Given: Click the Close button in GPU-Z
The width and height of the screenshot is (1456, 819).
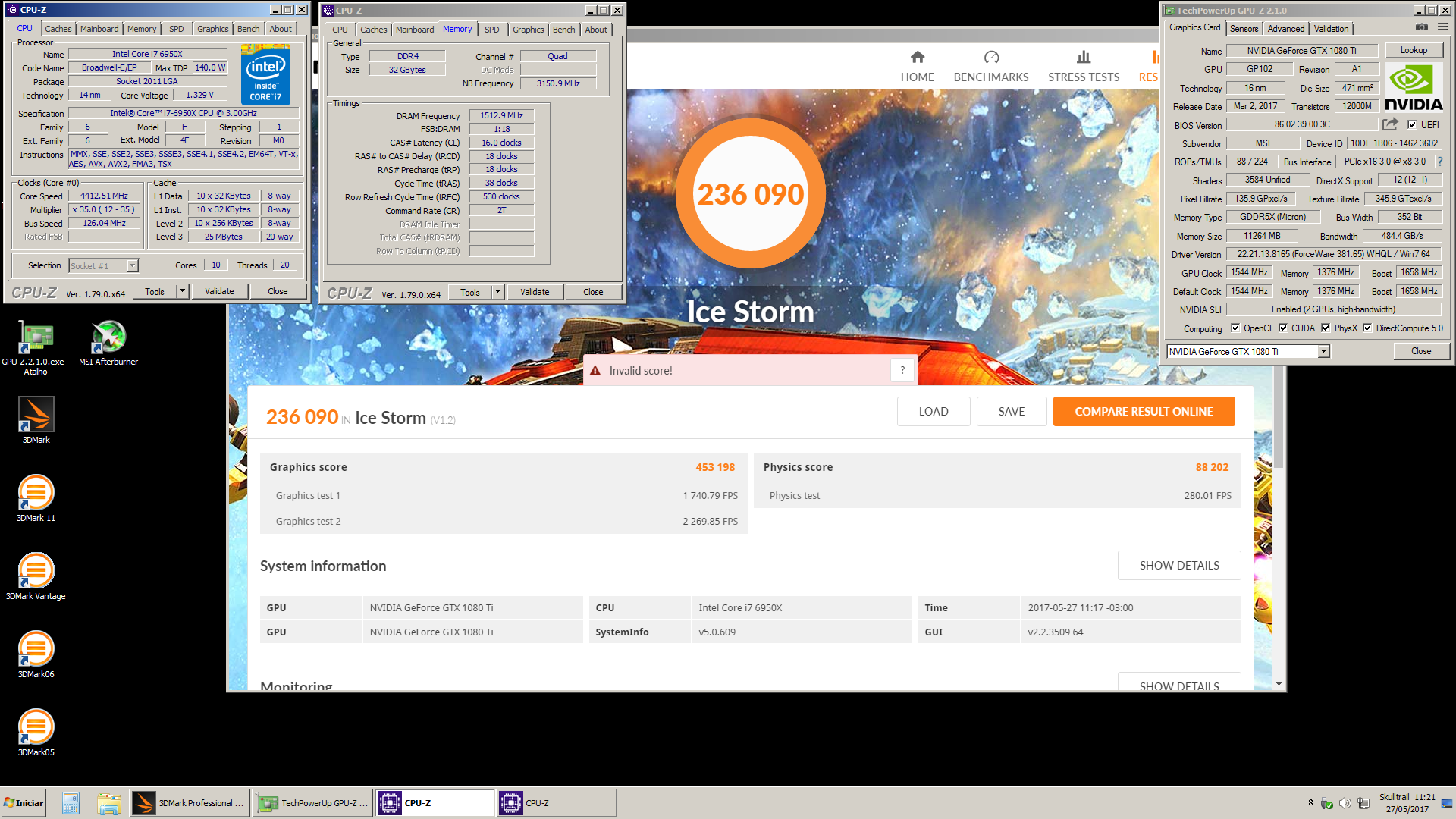Looking at the screenshot, I should click(x=1421, y=351).
